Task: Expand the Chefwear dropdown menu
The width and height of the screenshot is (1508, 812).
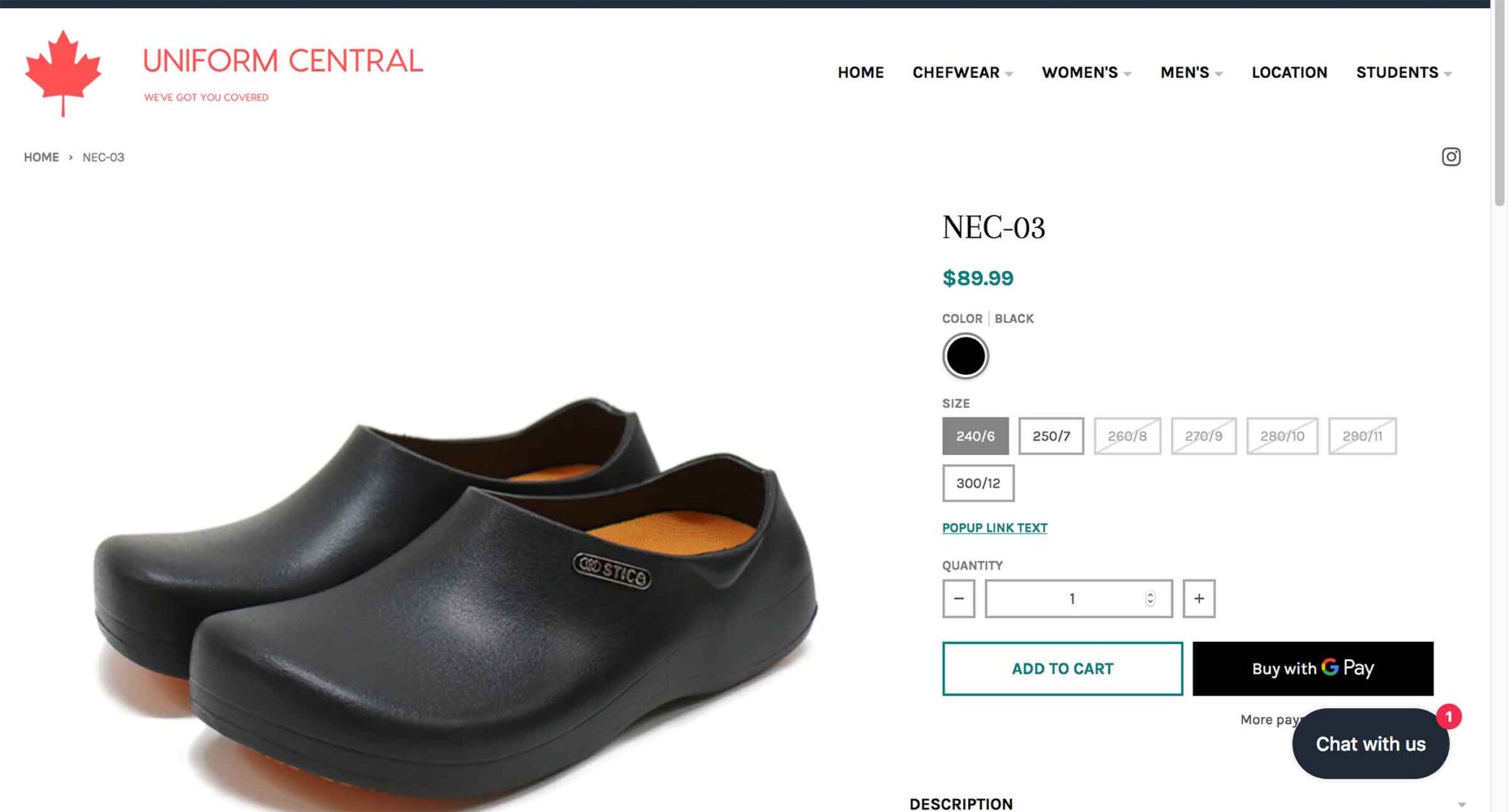Action: [x=962, y=72]
